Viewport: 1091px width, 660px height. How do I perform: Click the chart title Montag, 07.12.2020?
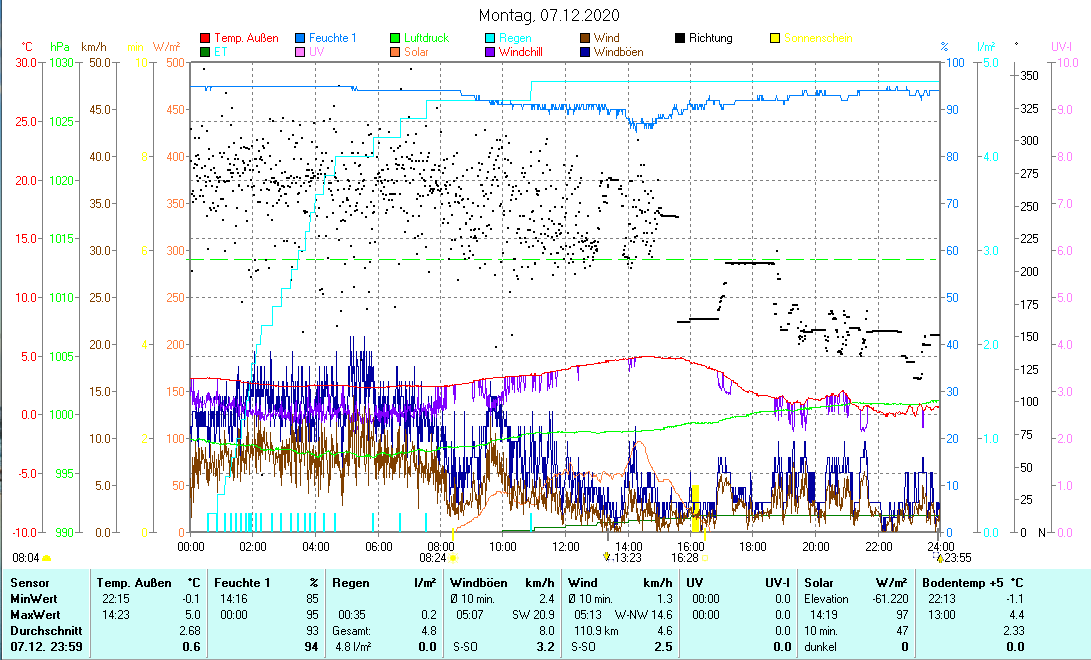click(x=549, y=15)
